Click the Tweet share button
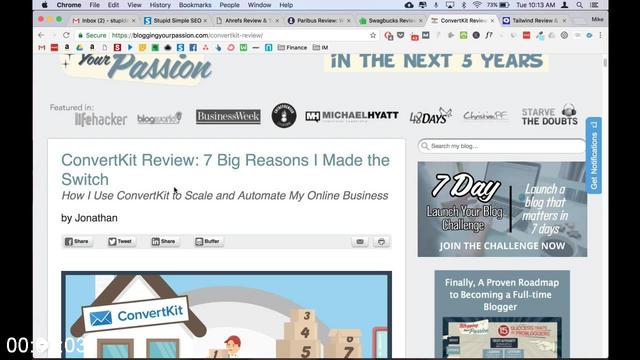The image size is (640, 360). click(120, 242)
